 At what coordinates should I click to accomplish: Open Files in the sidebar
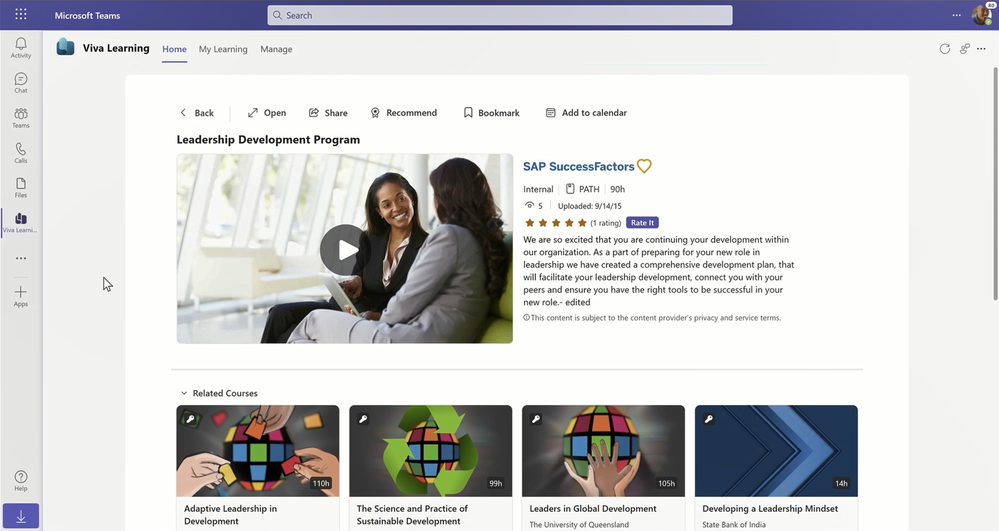pos(20,188)
